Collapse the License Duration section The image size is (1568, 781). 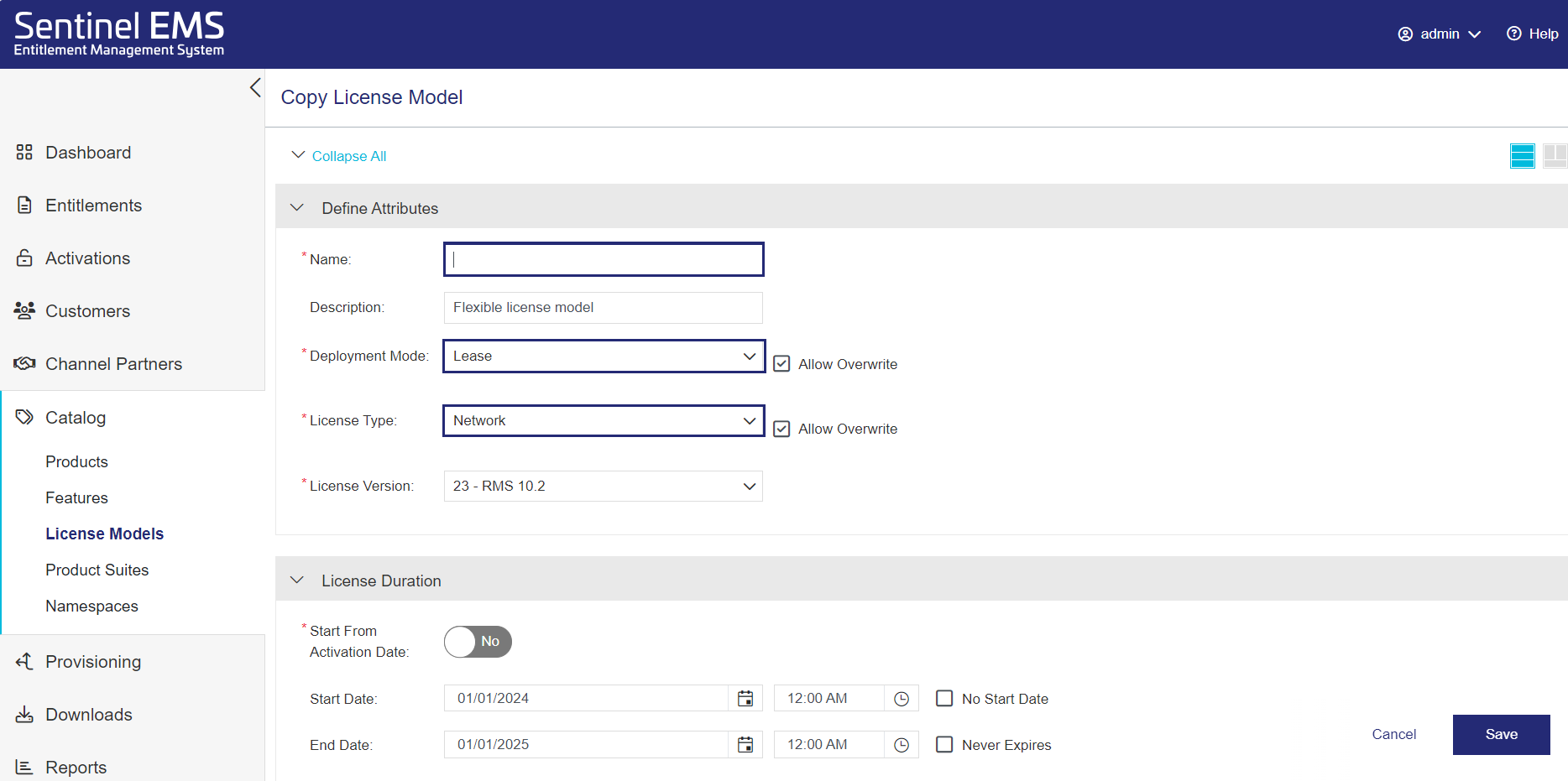click(x=297, y=581)
